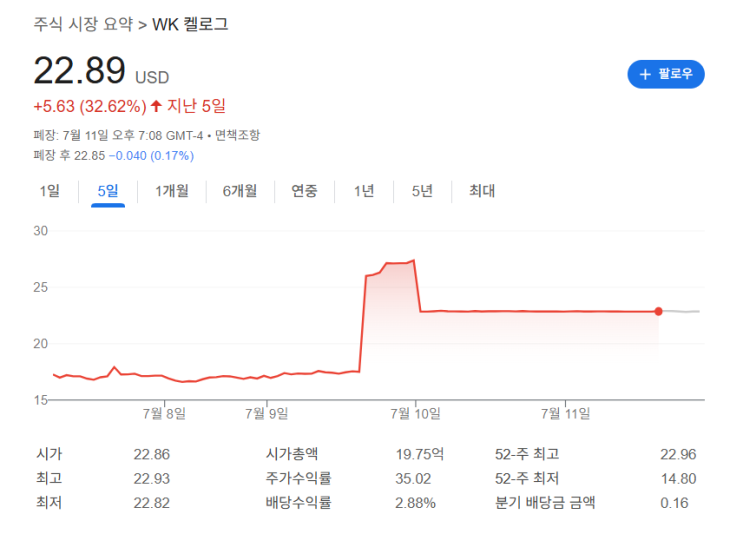
Task: Click the 배당수익률 value 2.88%
Action: (415, 503)
